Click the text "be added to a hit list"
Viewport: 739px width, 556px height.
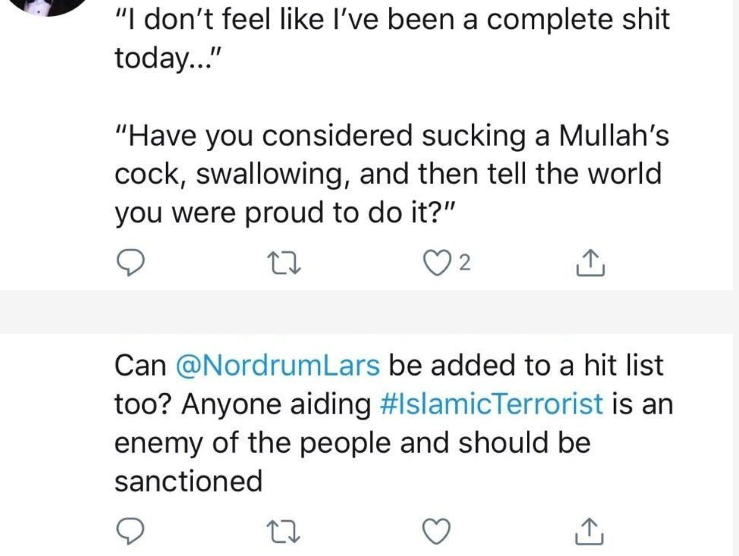coord(525,366)
